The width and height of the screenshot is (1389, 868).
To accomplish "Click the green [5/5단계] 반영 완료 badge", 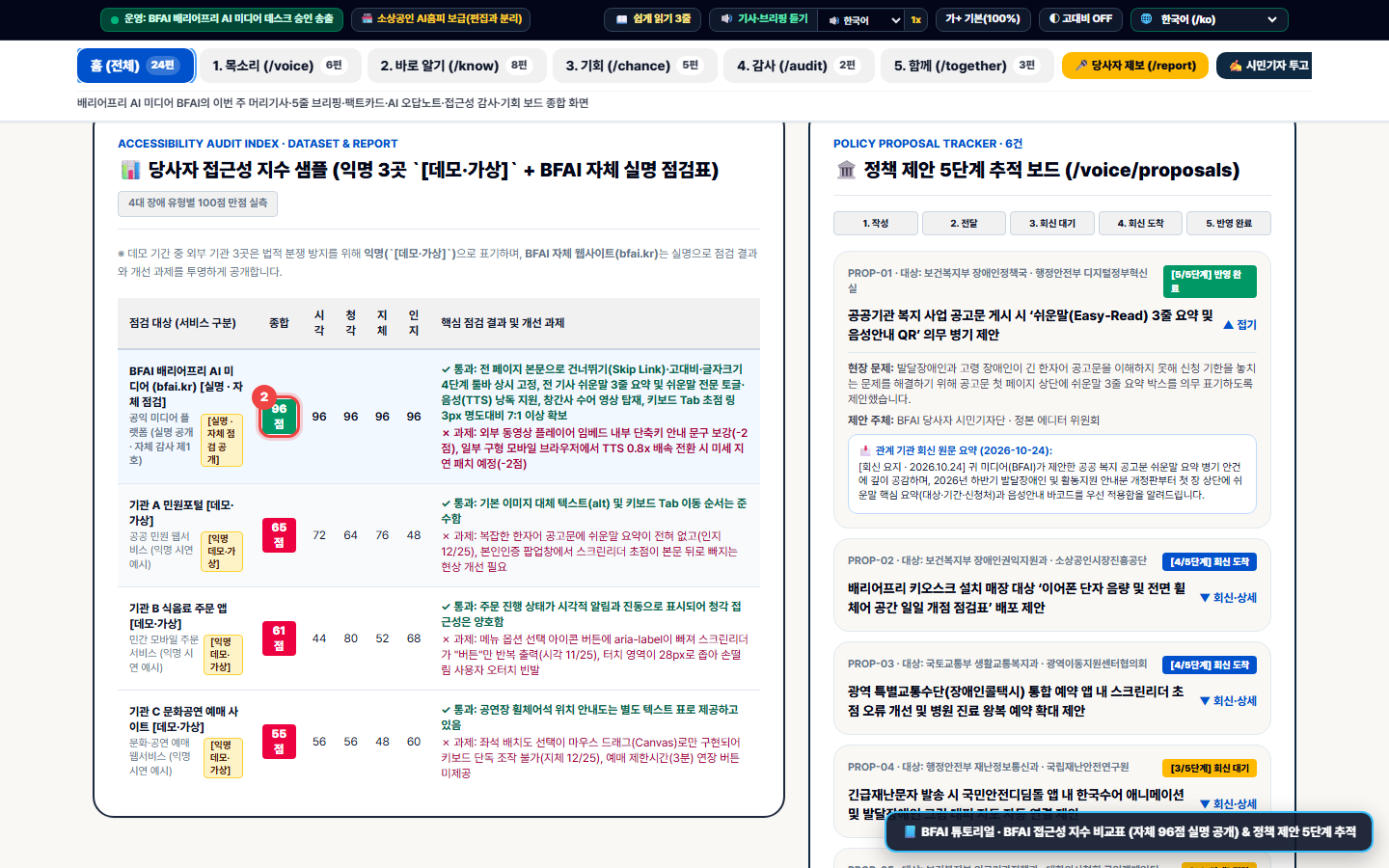I will [x=1210, y=282].
